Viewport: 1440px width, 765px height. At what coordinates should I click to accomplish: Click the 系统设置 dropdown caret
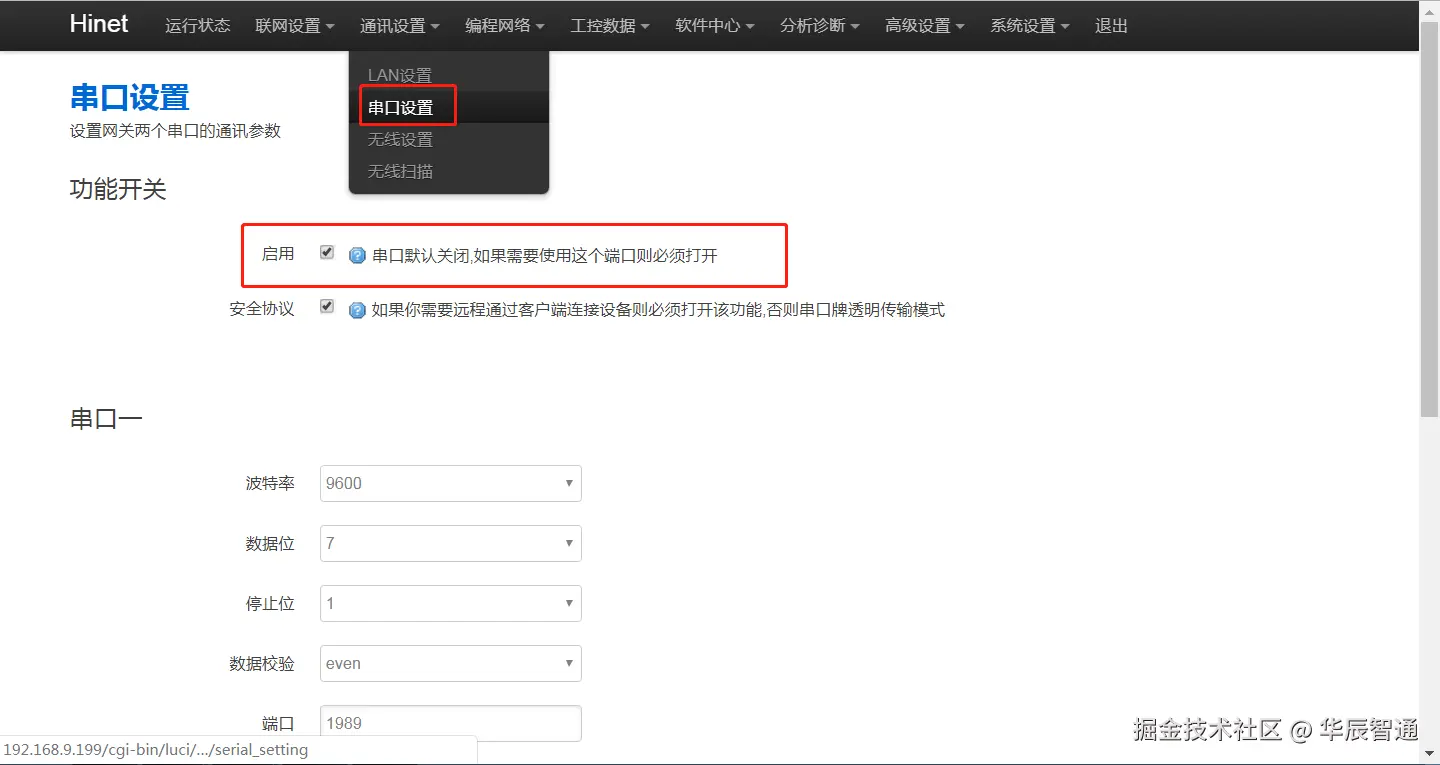pos(1063,26)
